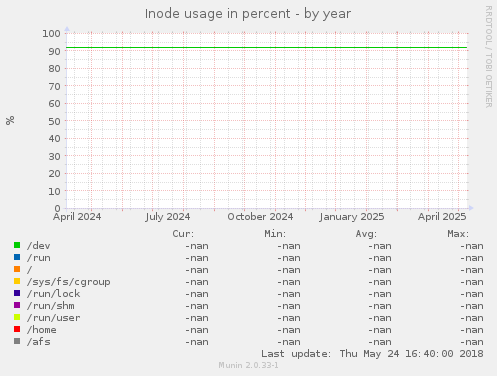The width and height of the screenshot is (497, 376).
Task: Click the /dev legend label
Action: tap(39, 246)
